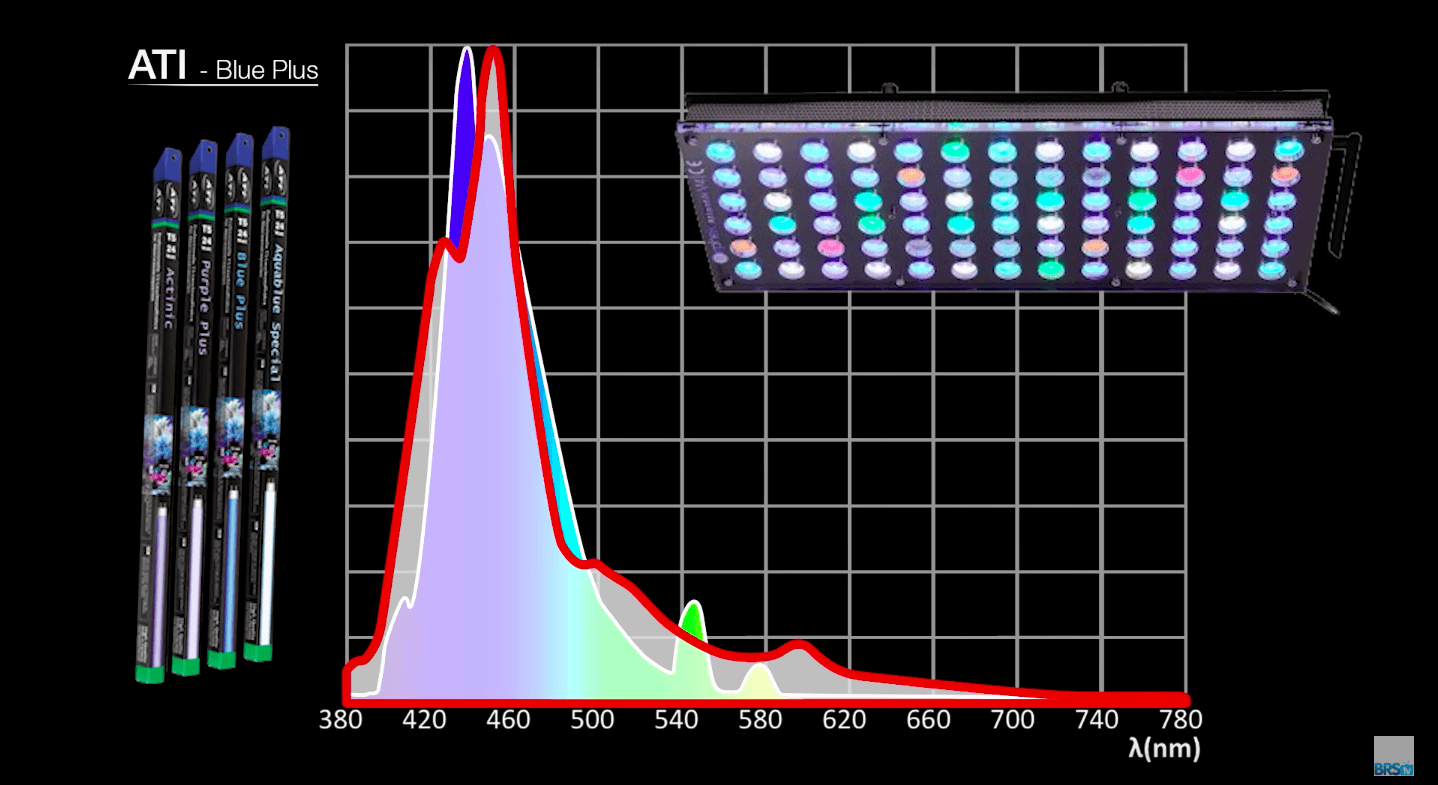
Task: Click the '420' wavelength axis label
Action: click(425, 720)
